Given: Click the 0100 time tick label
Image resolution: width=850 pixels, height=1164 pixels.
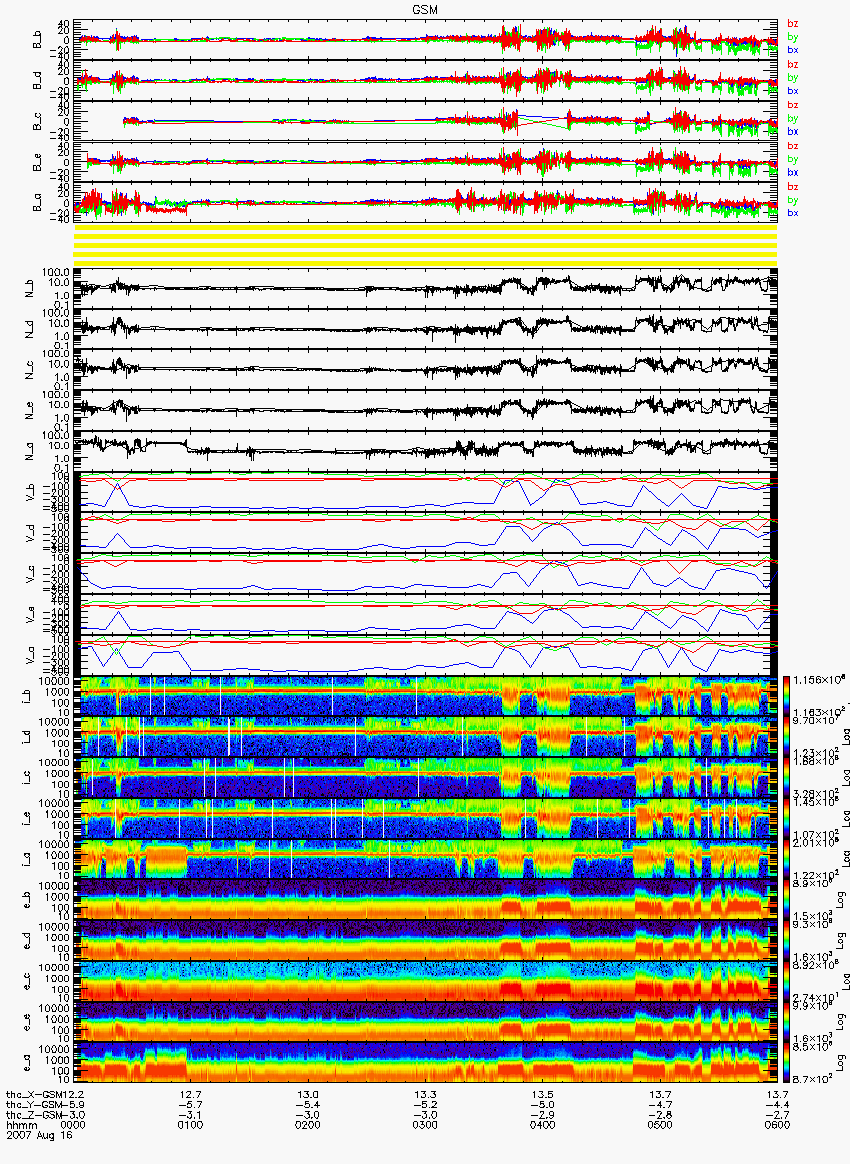Looking at the screenshot, I should [x=190, y=1125].
